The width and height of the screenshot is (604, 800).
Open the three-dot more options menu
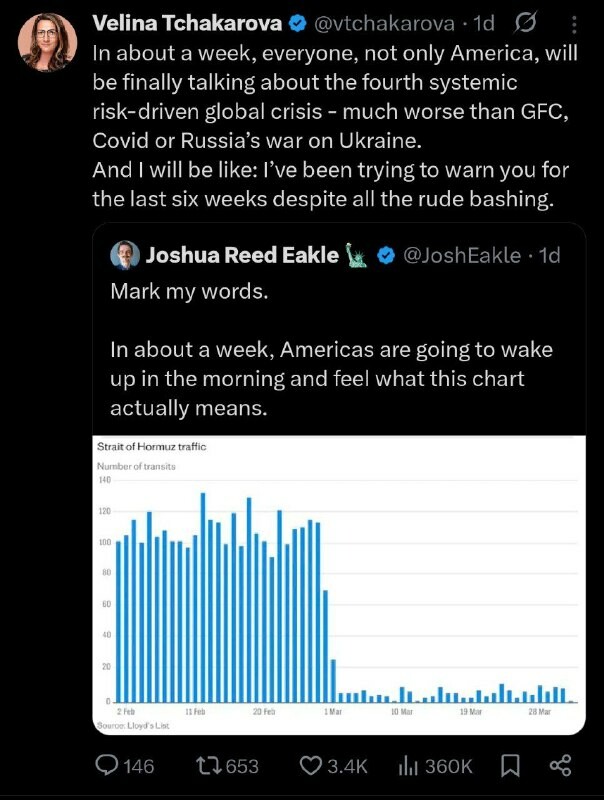click(572, 23)
